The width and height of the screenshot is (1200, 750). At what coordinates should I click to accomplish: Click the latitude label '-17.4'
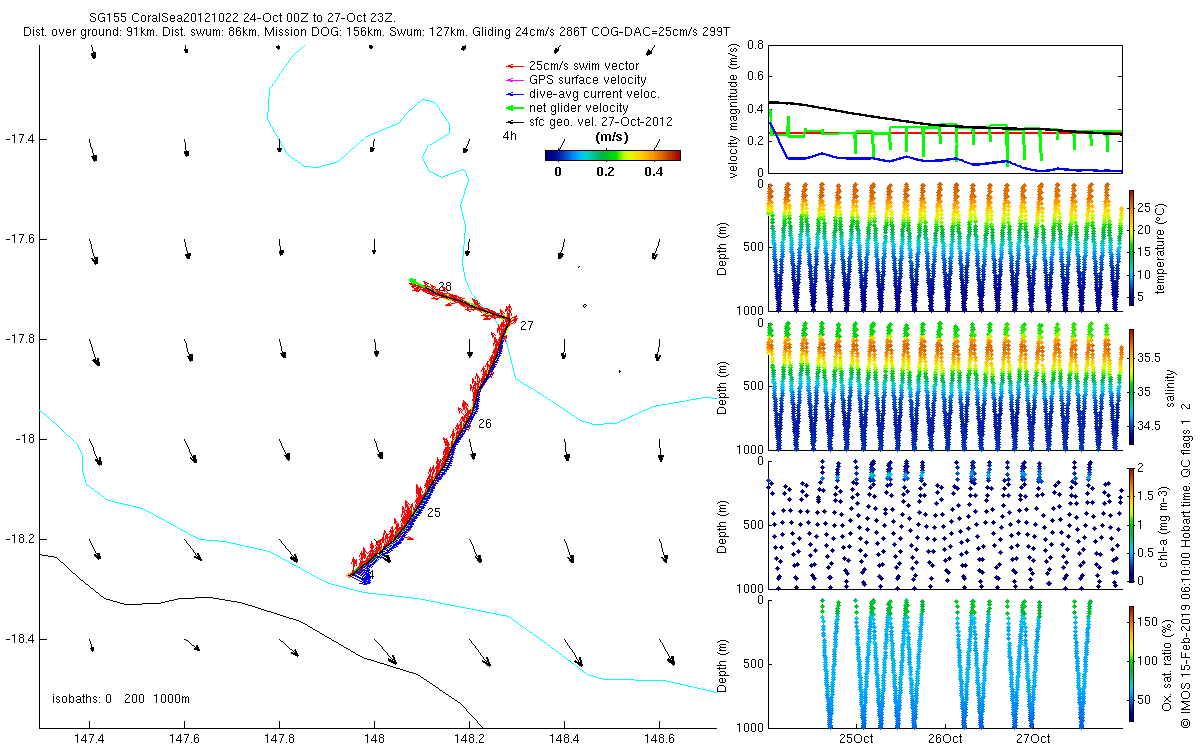coord(19,139)
